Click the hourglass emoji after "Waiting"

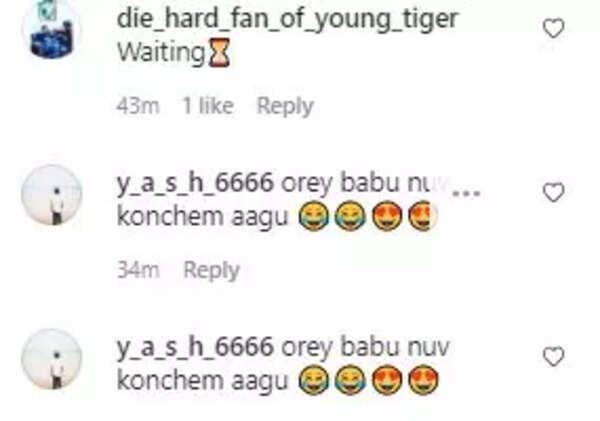[x=218, y=52]
